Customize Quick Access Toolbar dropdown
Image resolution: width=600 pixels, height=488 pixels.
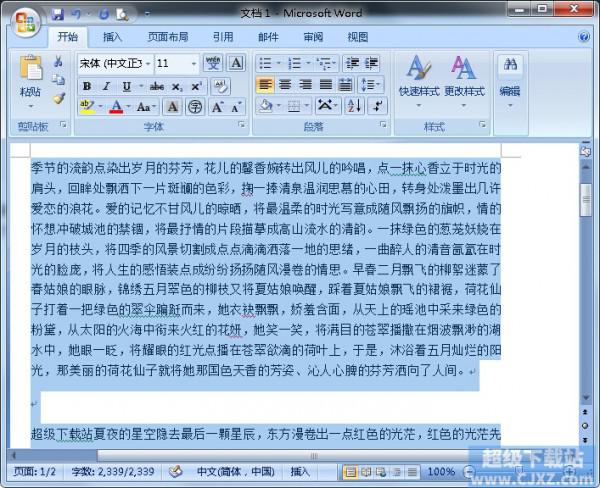tap(147, 15)
